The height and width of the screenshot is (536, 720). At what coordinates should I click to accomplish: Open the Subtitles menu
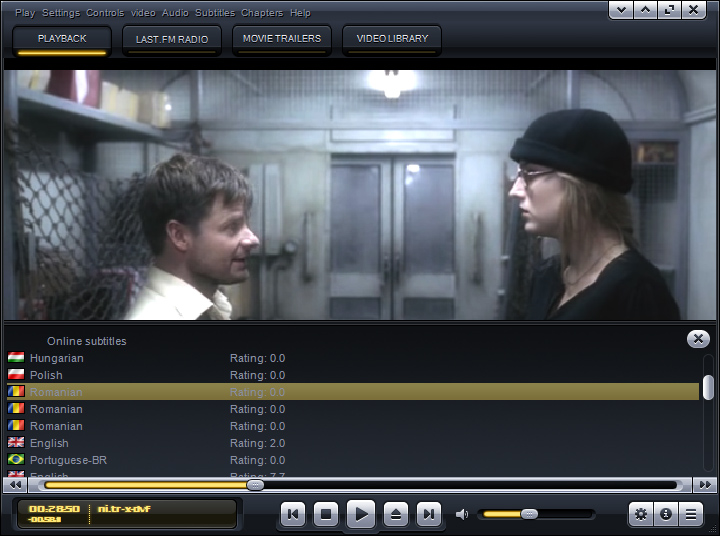215,13
